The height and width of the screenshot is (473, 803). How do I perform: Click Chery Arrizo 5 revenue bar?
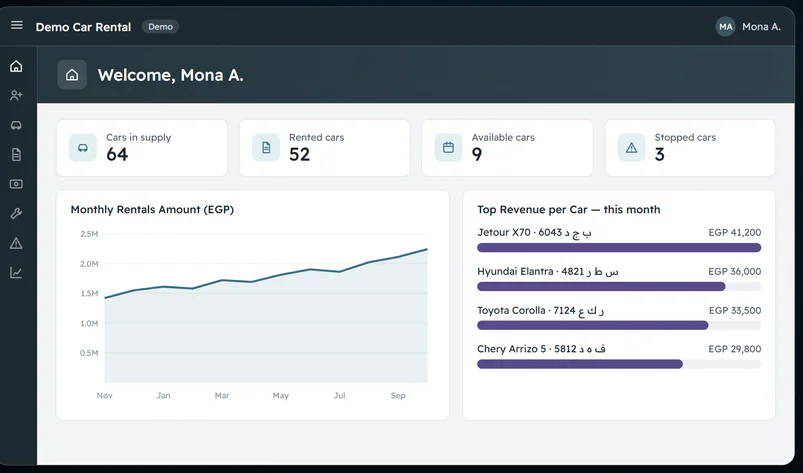[x=580, y=364]
